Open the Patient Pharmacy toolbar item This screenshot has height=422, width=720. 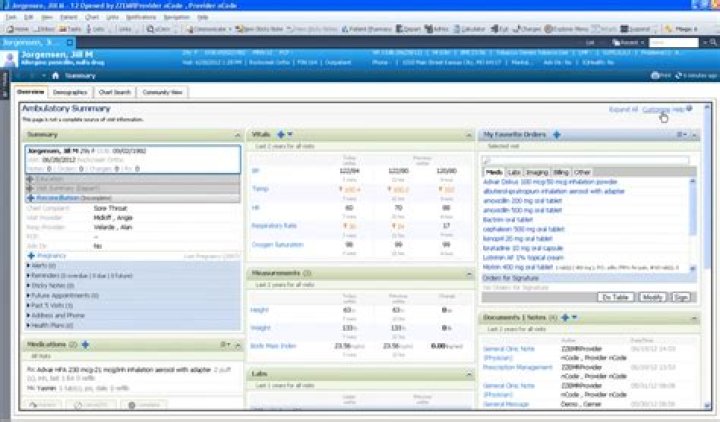click(366, 29)
